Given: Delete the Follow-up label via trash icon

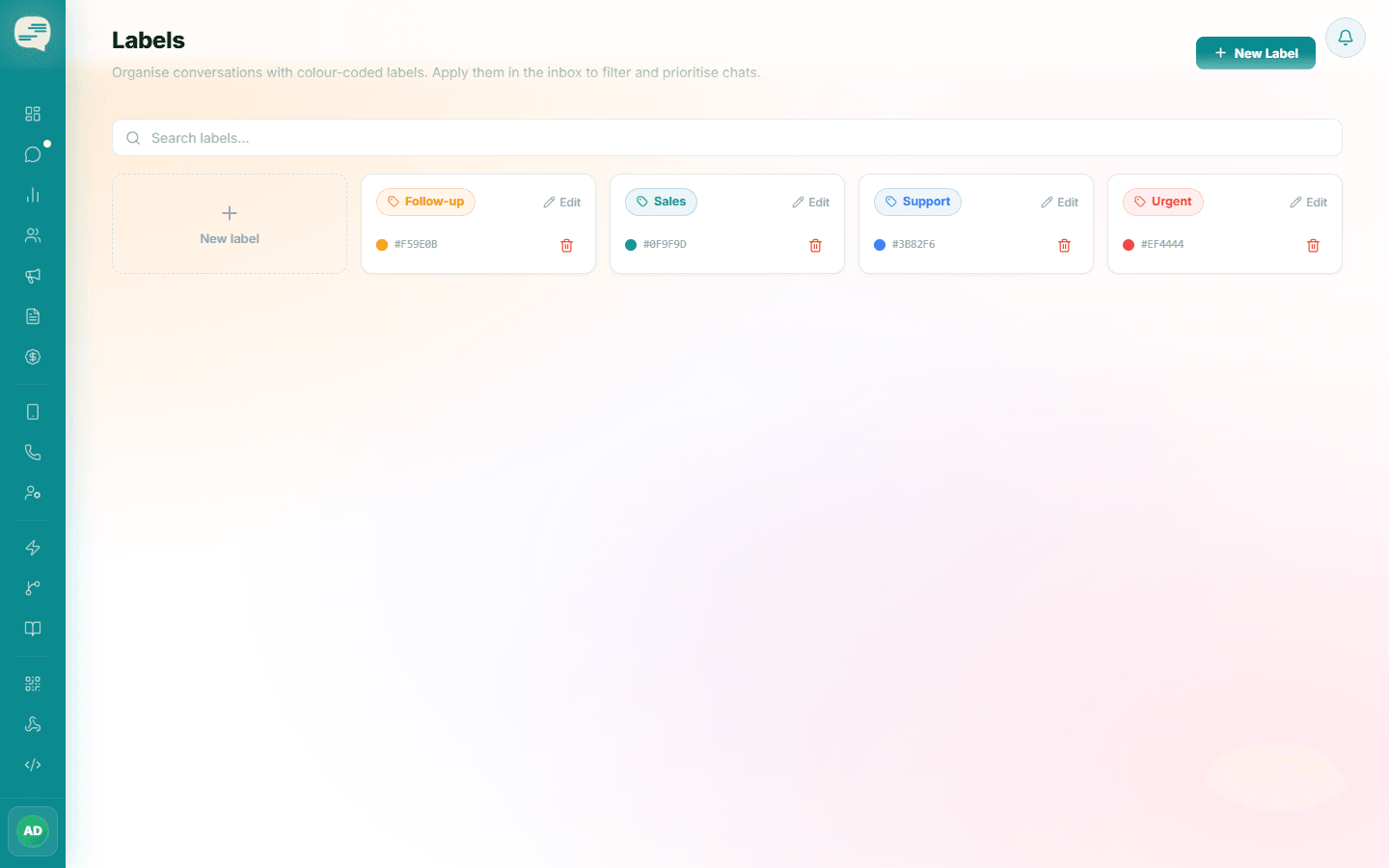Looking at the screenshot, I should click(566, 245).
